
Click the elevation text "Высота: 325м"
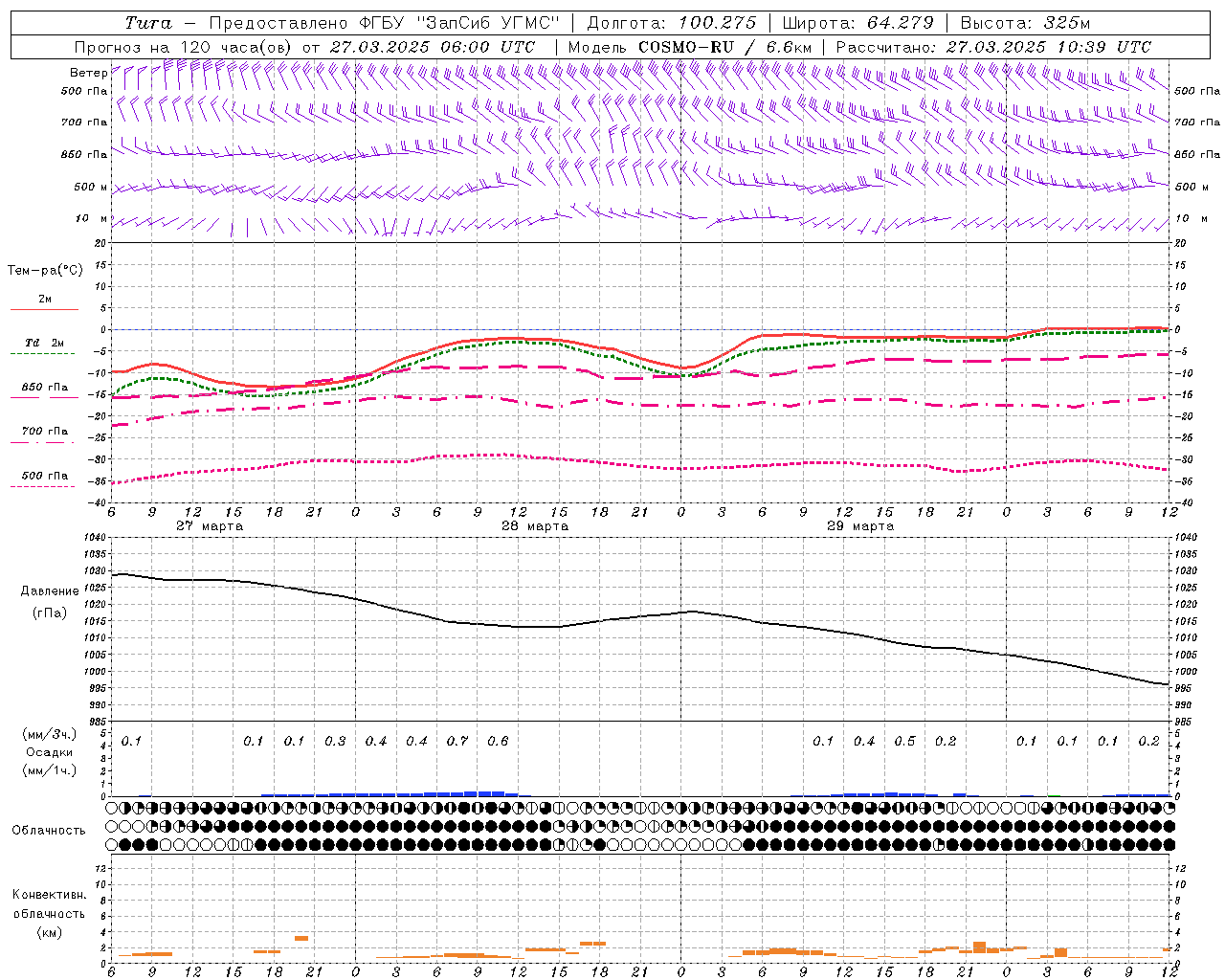(1025, 23)
